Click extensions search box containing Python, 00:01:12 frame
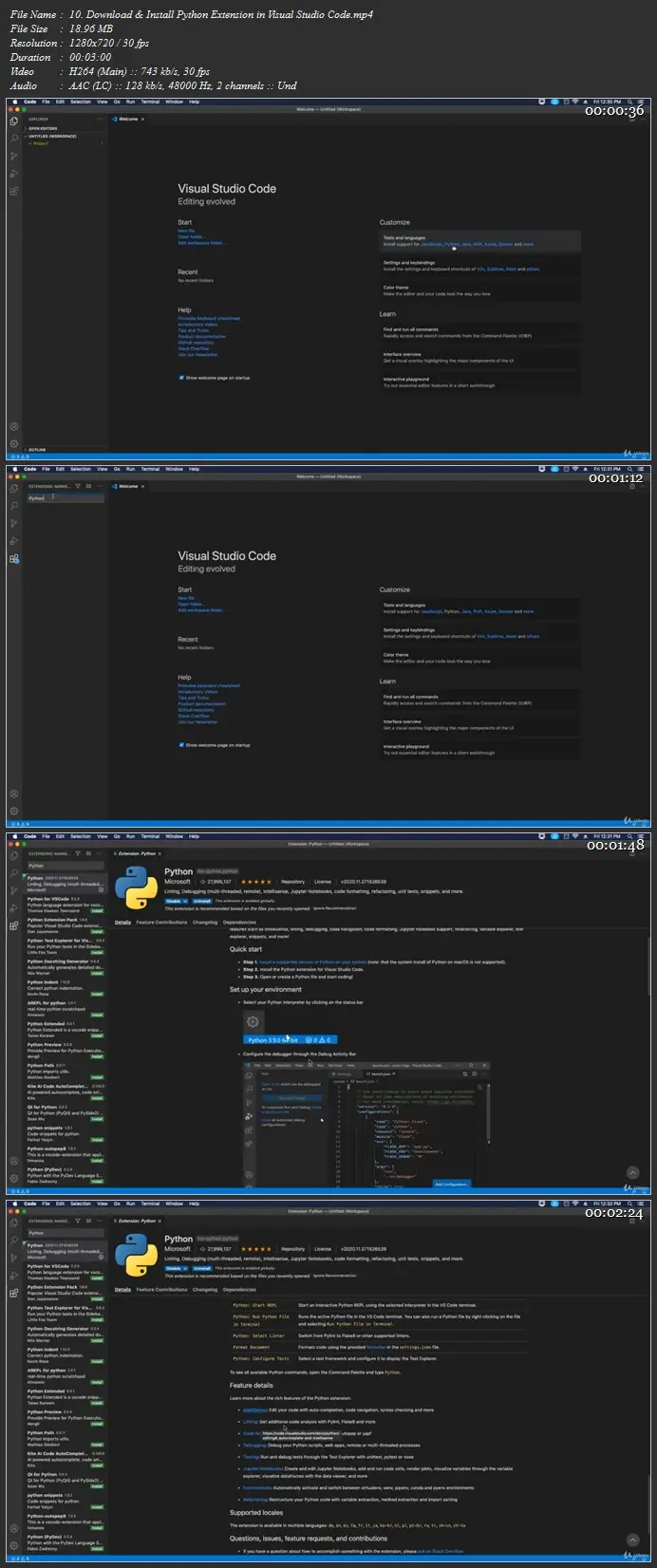The height and width of the screenshot is (1568, 657). (65, 497)
